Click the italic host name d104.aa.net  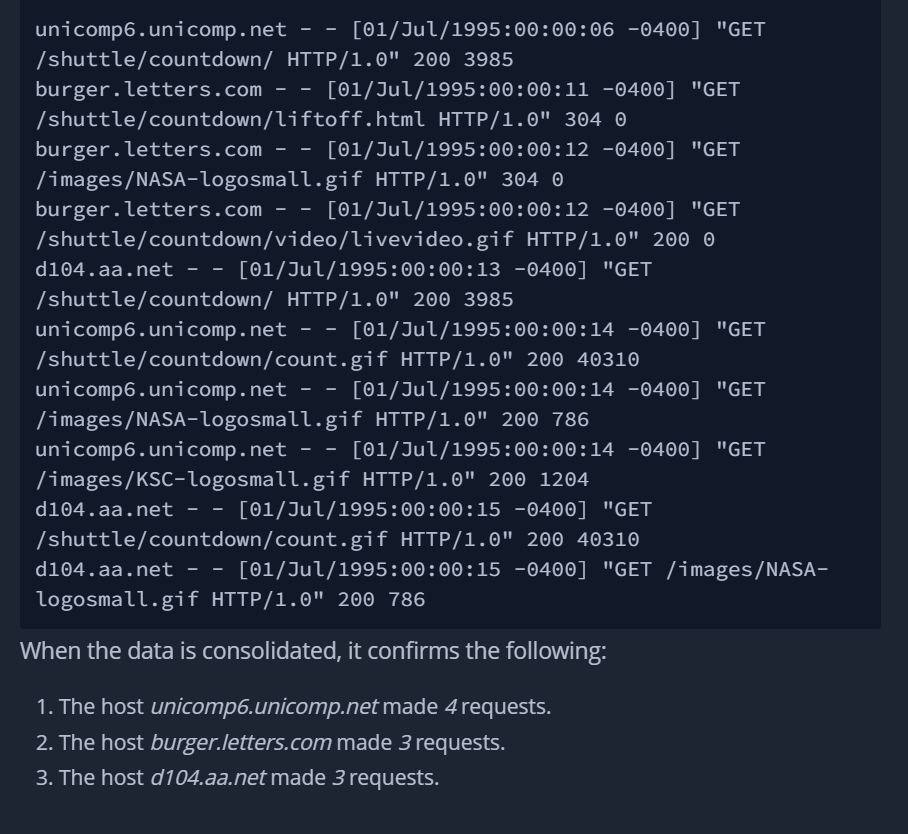click(208, 778)
